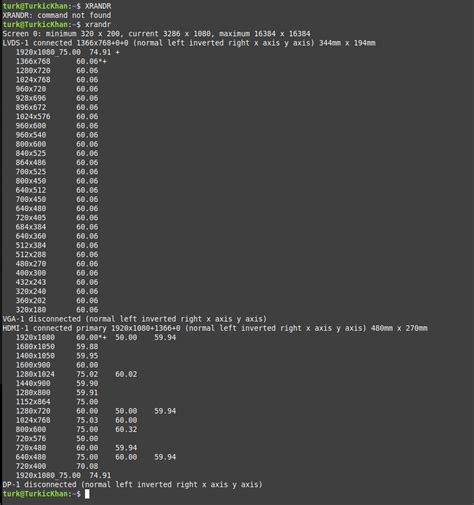
Task: Click the '75.03' refresh rate value
Action: coord(87,420)
